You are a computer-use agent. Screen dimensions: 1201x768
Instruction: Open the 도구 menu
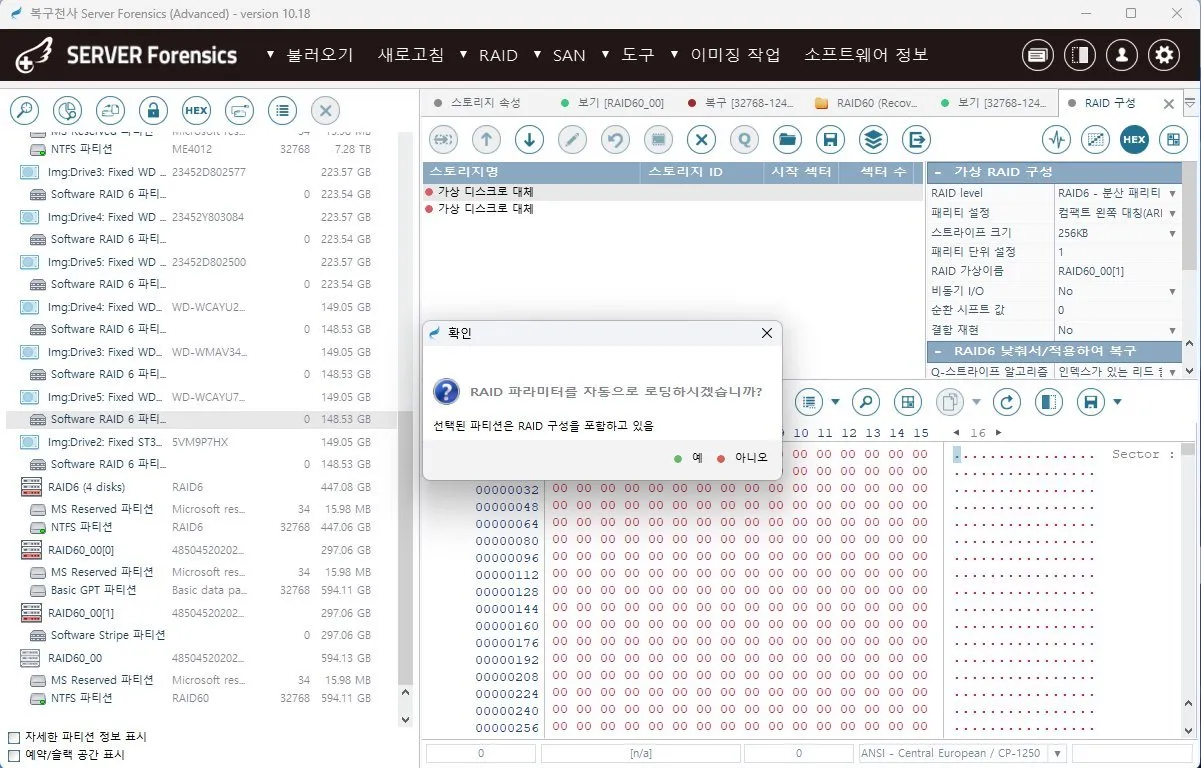pyautogui.click(x=638, y=55)
